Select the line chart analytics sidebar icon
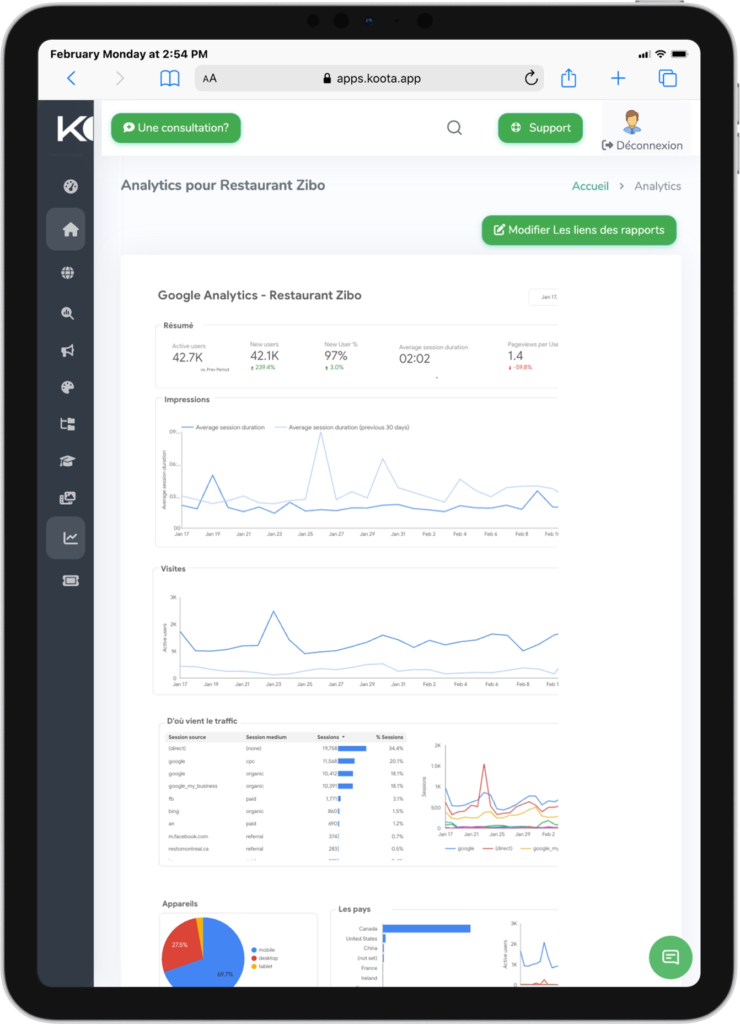The image size is (740, 1024). [70, 538]
